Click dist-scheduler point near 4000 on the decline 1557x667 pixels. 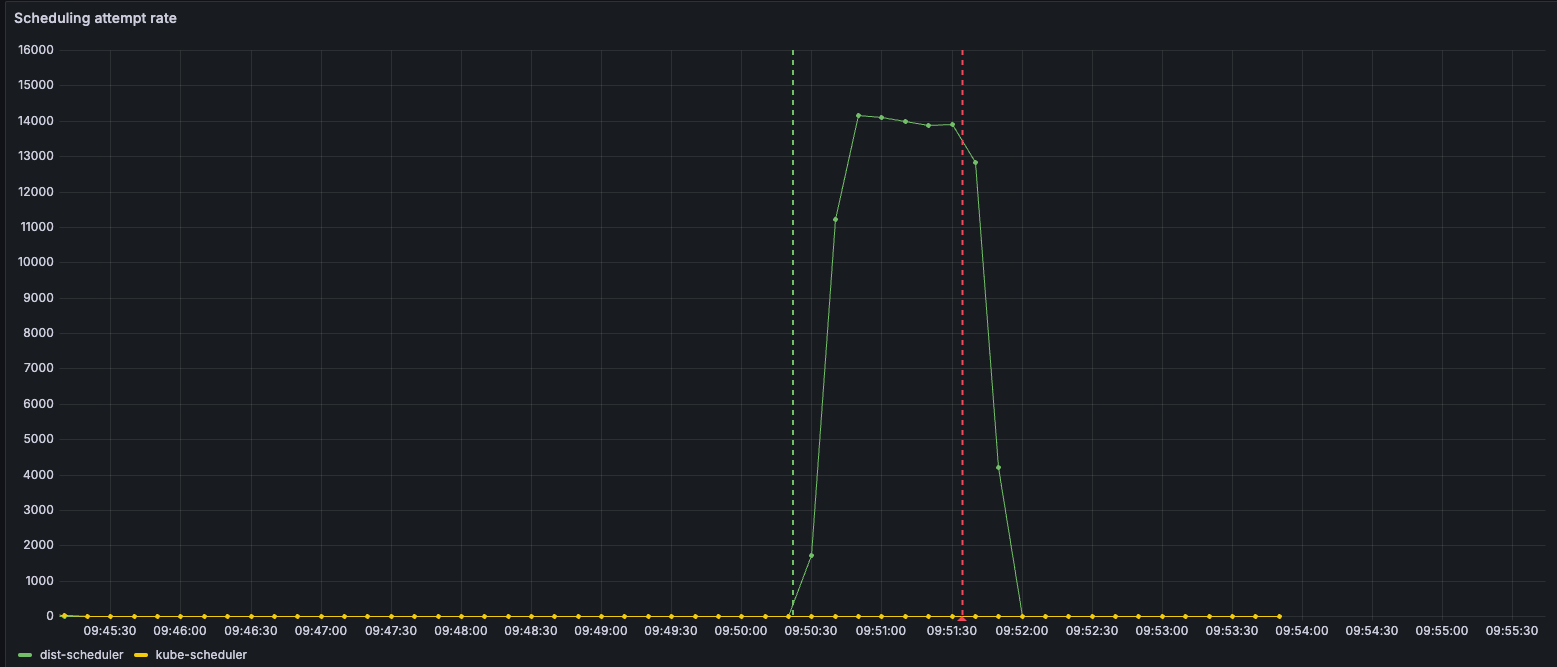(999, 467)
